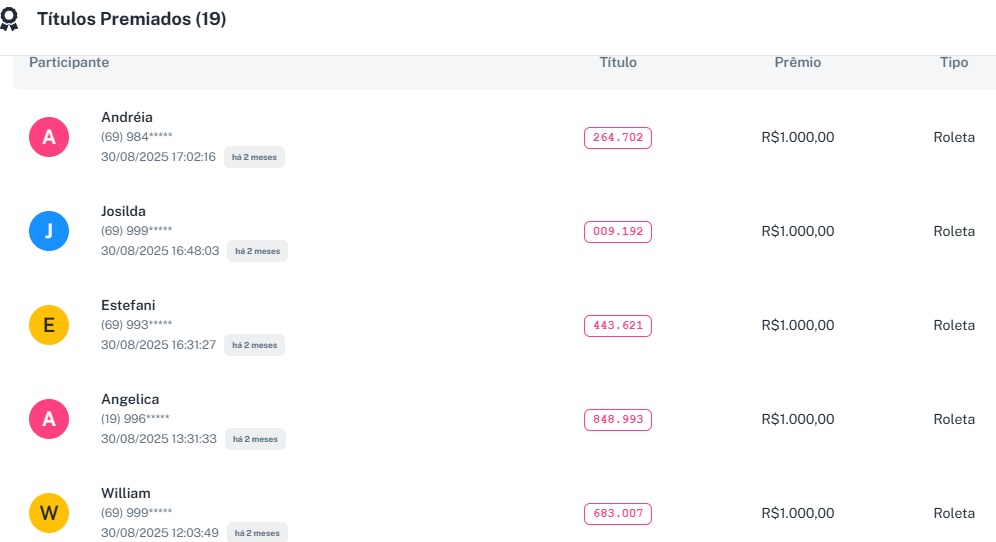Viewport: 996px width, 542px height.
Task: Click the Prêmio column header
Action: (x=798, y=62)
